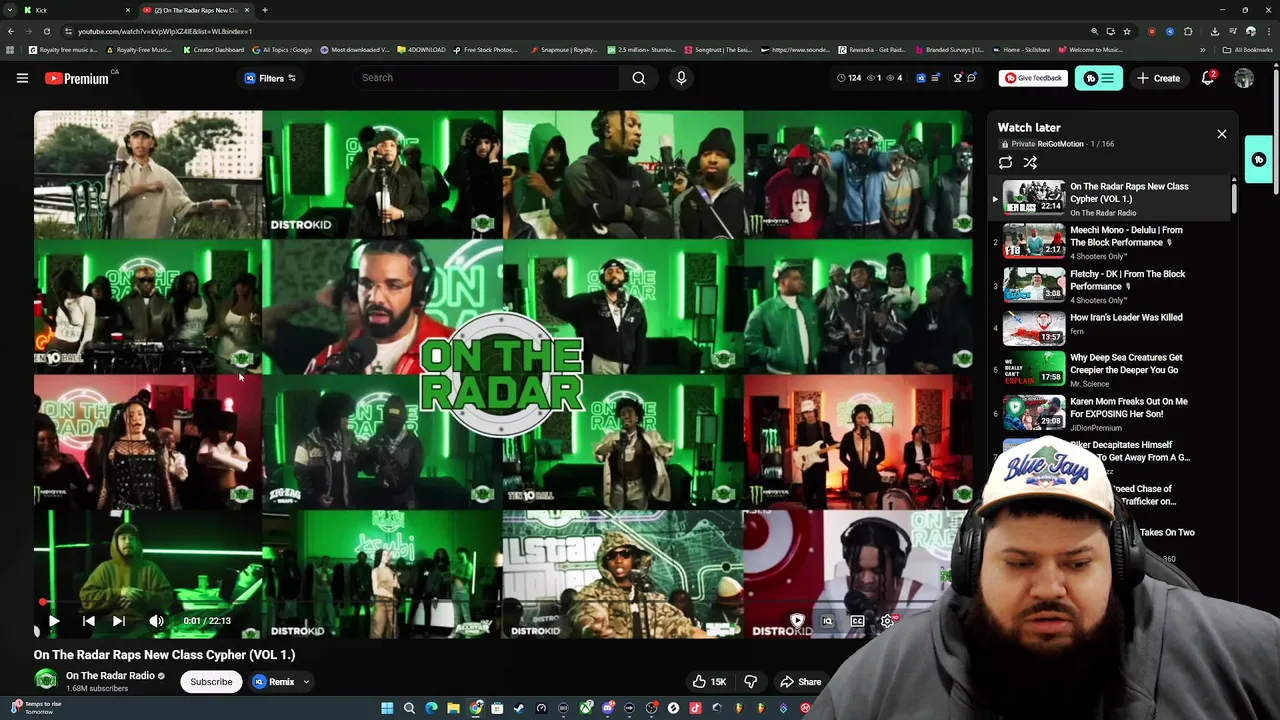
Task: Open the clock counter showing 124
Action: click(x=848, y=78)
